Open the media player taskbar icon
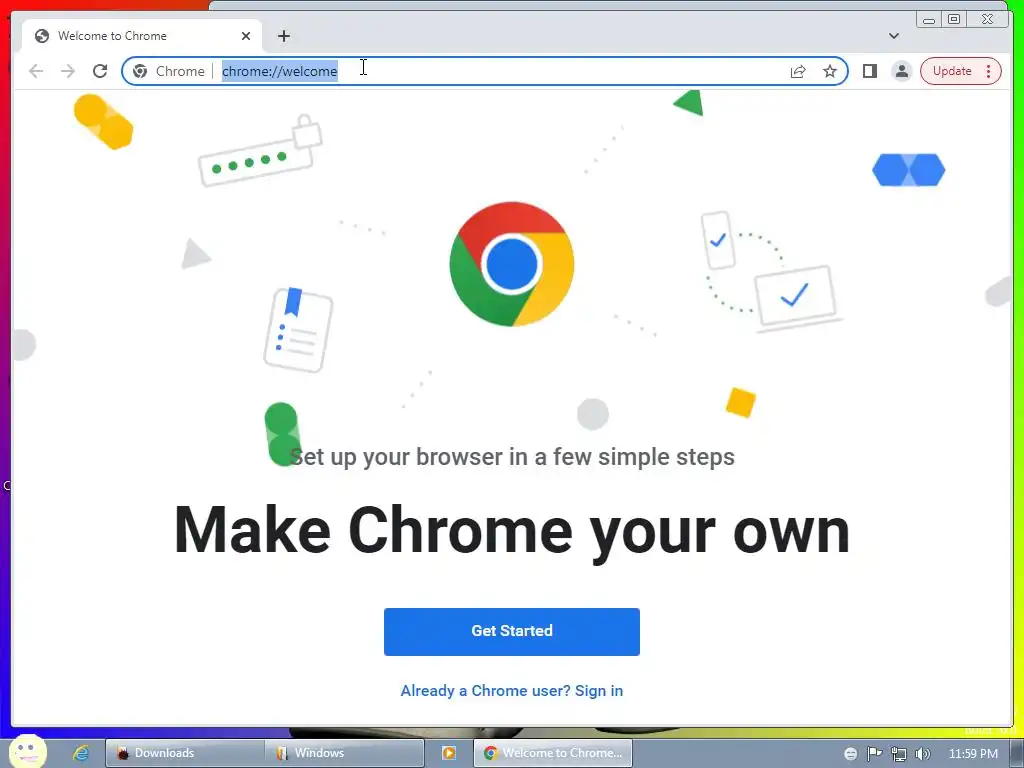1024x768 pixels. pyautogui.click(x=449, y=753)
